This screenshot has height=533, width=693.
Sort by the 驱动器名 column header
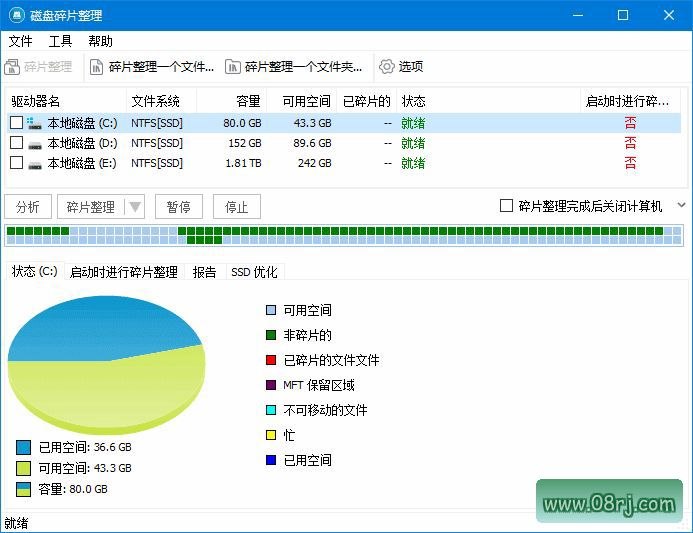tap(66, 101)
